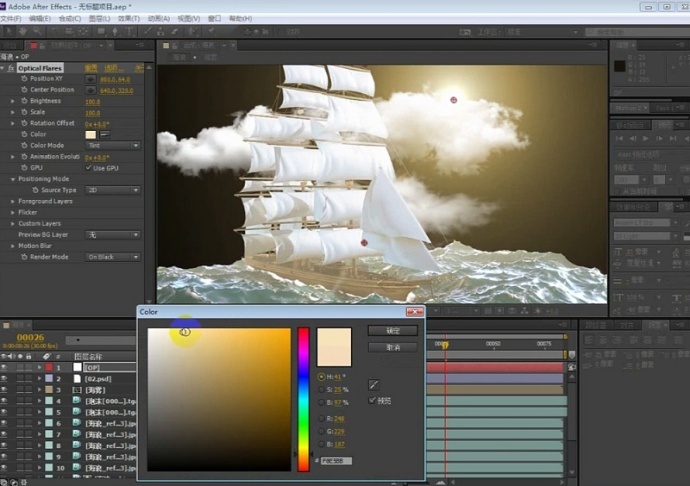Image resolution: width=690 pixels, height=486 pixels.
Task: Select the S saturation radio button
Action: (x=321, y=389)
